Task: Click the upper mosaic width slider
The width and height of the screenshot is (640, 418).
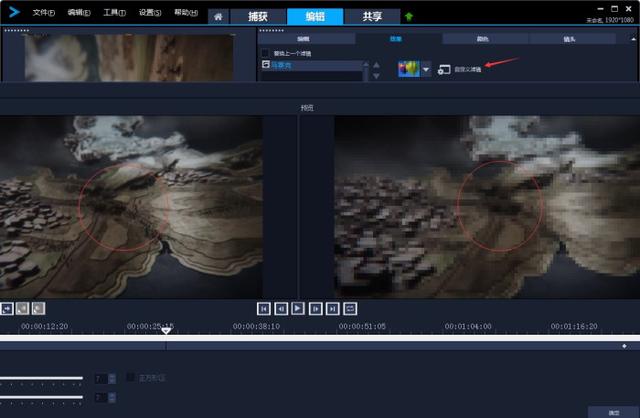Action: 41,378
